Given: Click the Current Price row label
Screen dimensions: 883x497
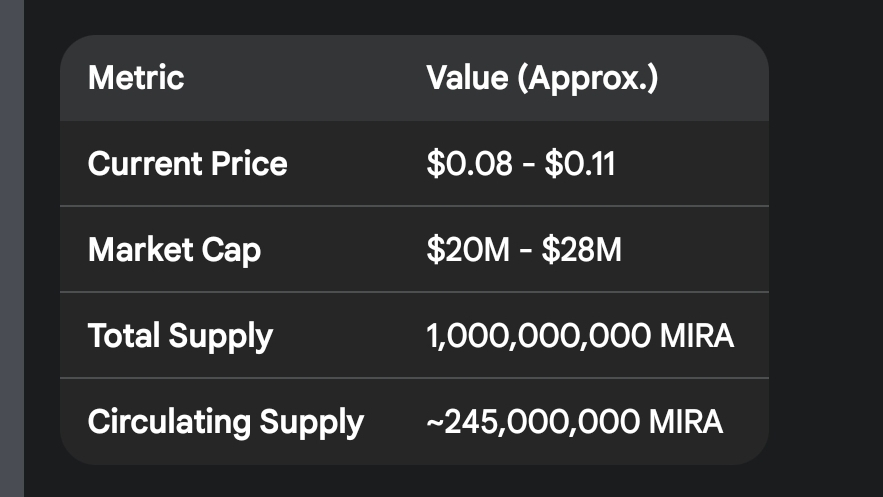Looking at the screenshot, I should [188, 164].
